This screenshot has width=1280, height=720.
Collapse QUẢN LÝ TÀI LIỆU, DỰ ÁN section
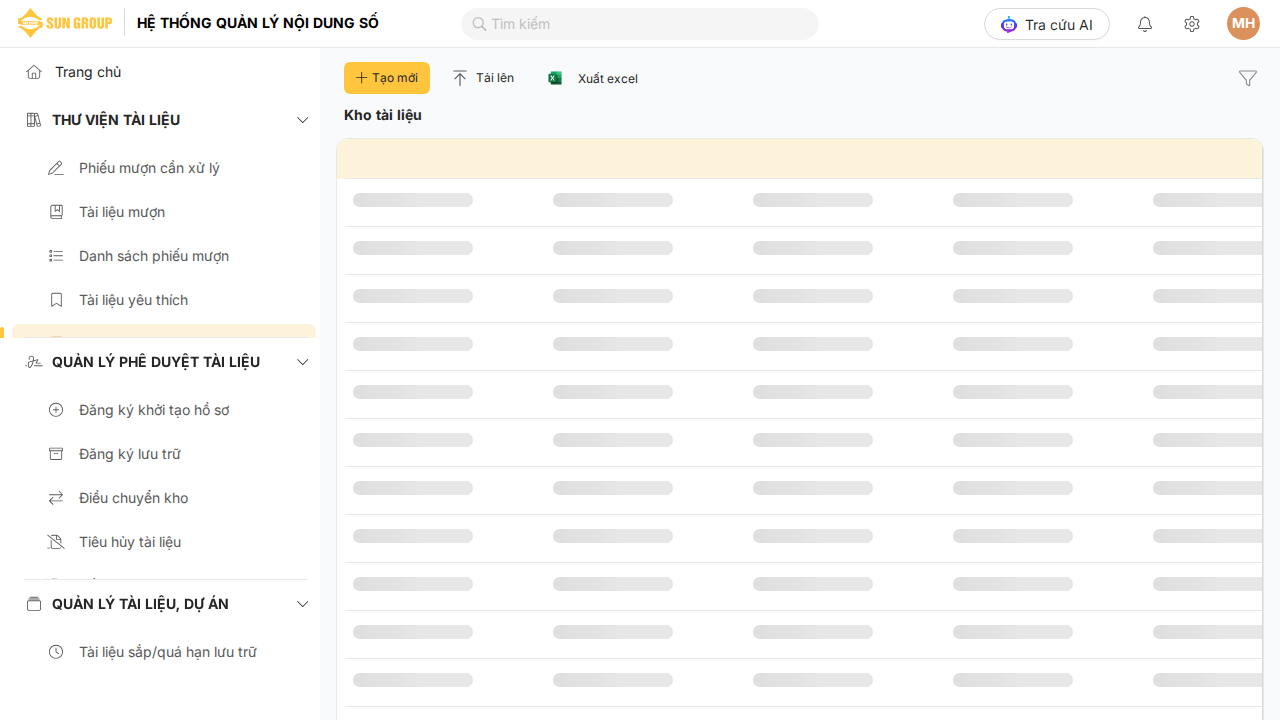click(x=303, y=604)
